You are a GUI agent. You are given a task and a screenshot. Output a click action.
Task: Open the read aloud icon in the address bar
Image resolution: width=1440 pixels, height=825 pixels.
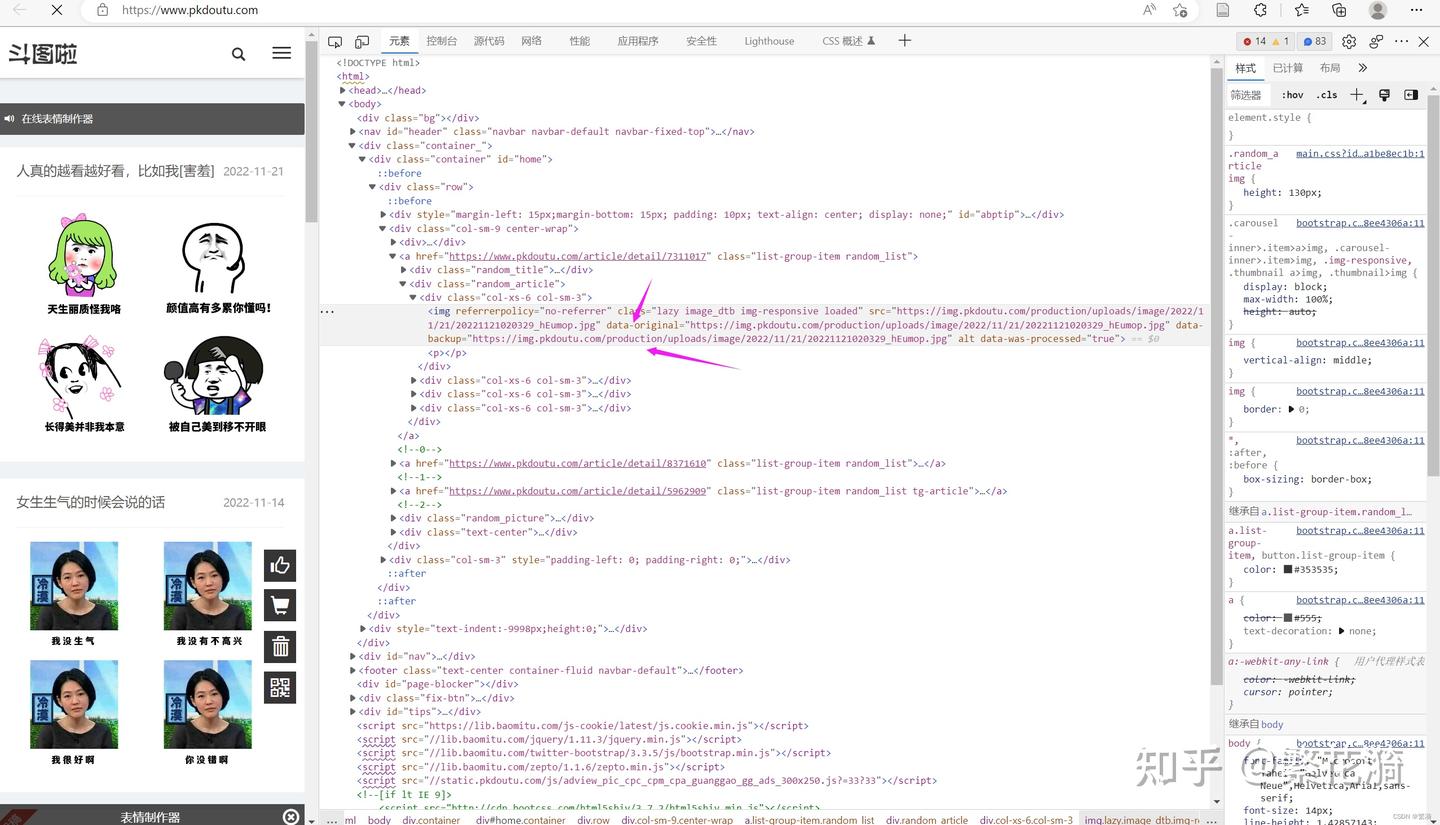click(1149, 10)
